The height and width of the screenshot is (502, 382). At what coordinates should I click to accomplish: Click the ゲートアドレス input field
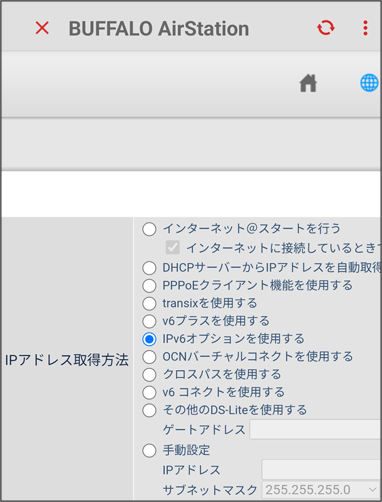pyautogui.click(x=316, y=429)
